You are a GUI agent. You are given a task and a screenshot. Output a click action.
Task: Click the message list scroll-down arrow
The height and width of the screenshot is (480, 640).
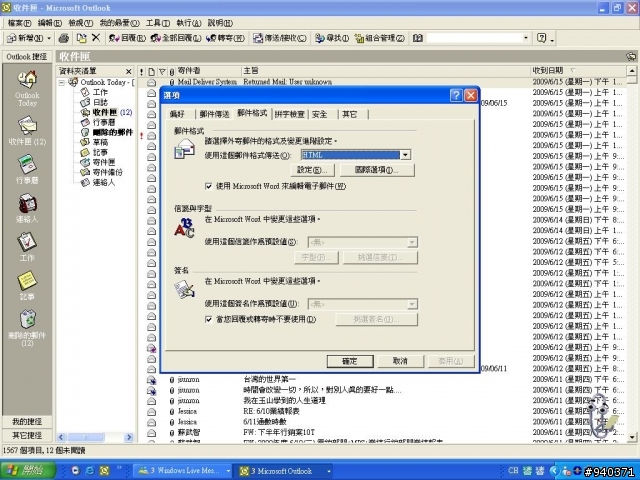632,437
